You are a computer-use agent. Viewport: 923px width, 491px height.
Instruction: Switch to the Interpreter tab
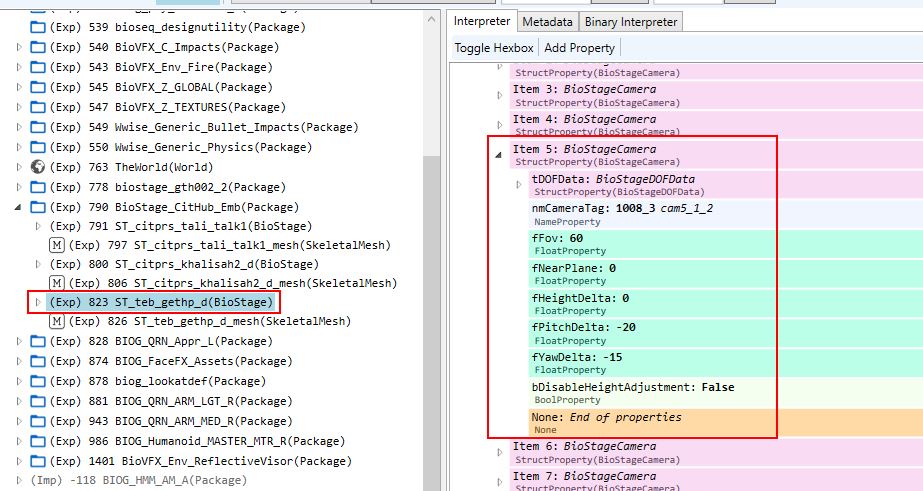coord(482,21)
